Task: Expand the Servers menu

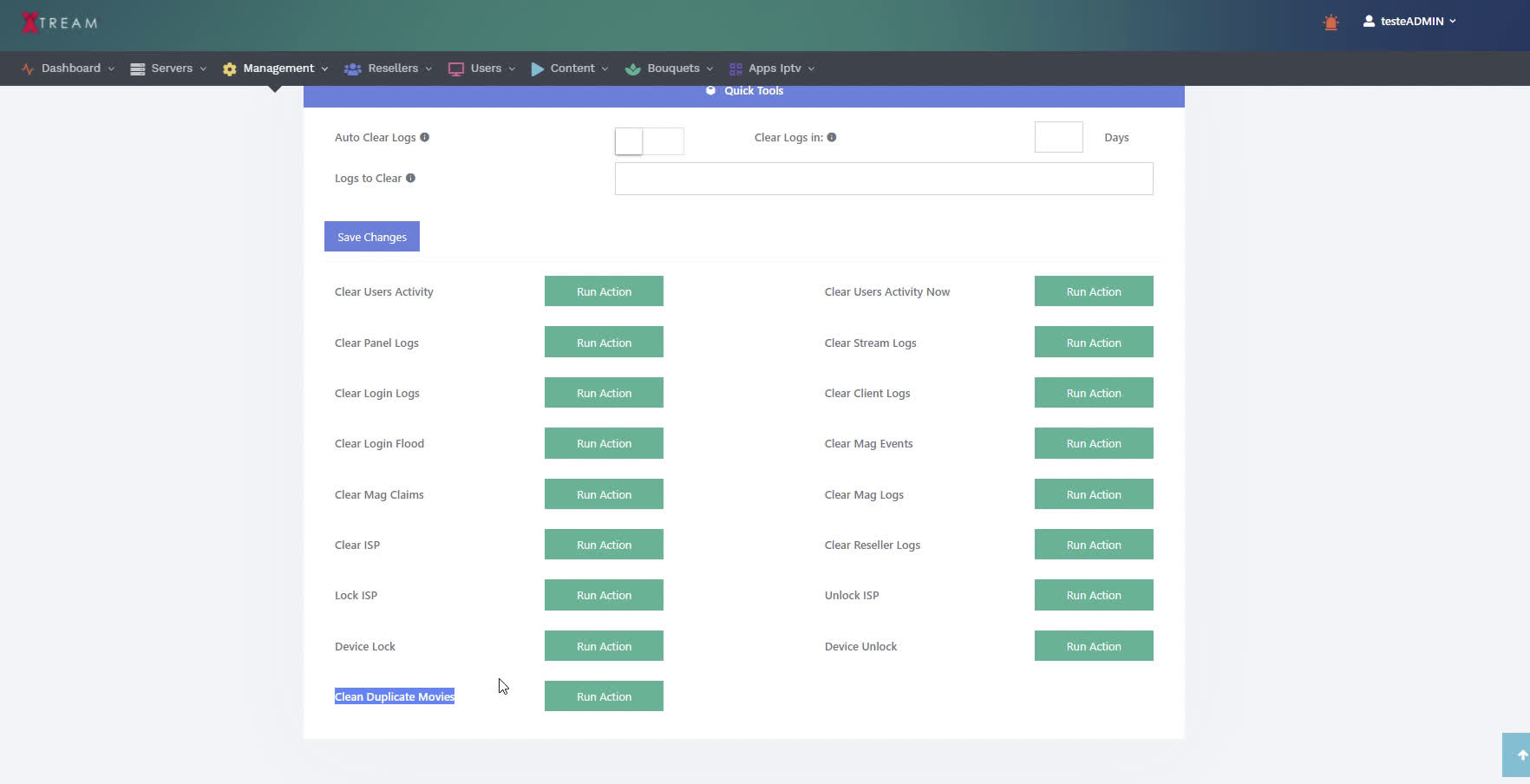Action: click(168, 69)
